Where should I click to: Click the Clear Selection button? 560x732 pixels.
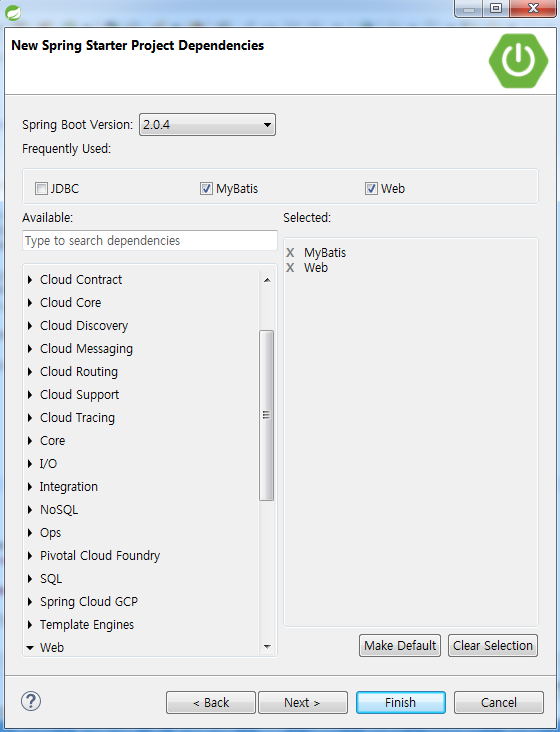pyautogui.click(x=493, y=646)
